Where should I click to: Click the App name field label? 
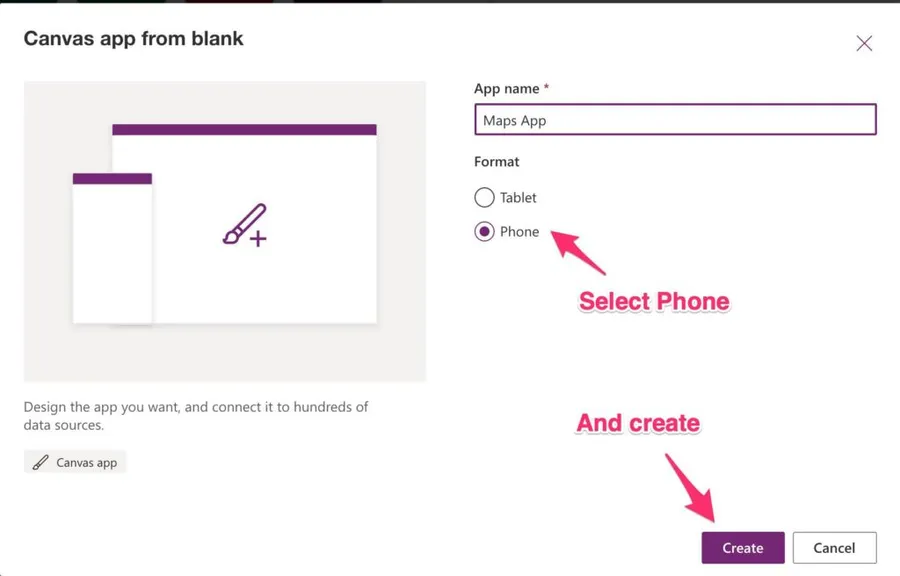pos(507,89)
